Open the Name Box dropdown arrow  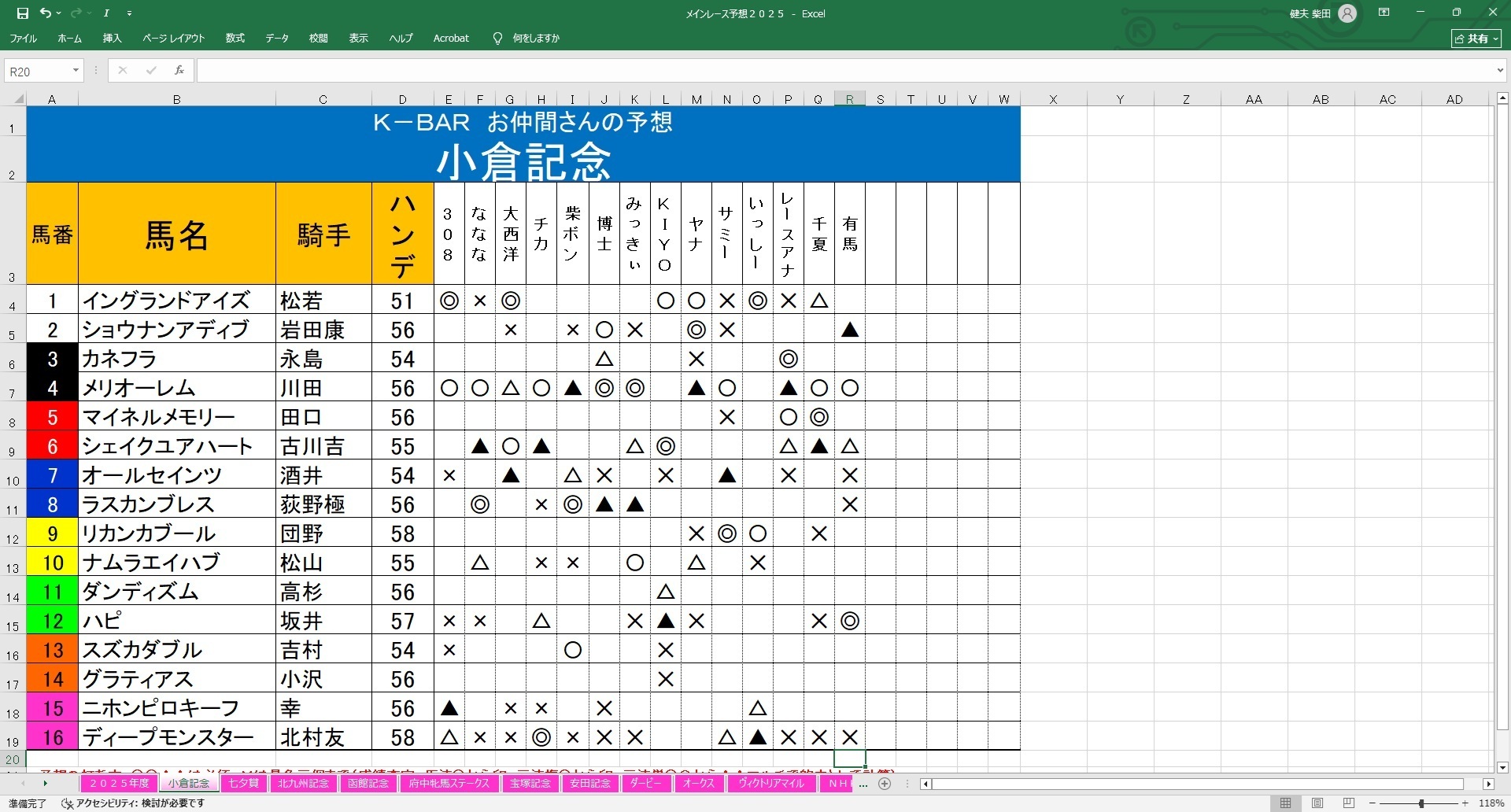point(76,71)
